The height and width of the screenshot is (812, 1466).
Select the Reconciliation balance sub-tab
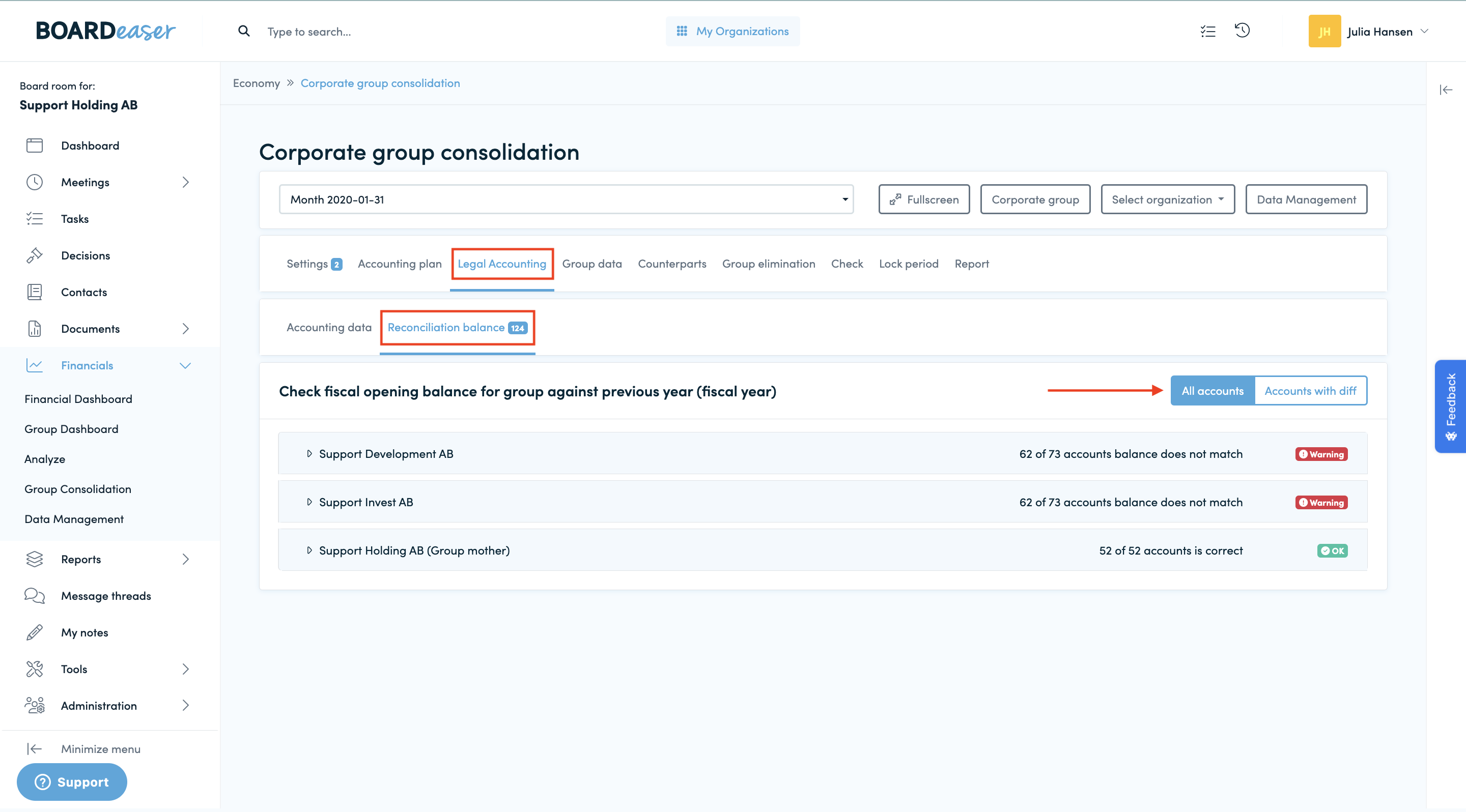tap(457, 328)
